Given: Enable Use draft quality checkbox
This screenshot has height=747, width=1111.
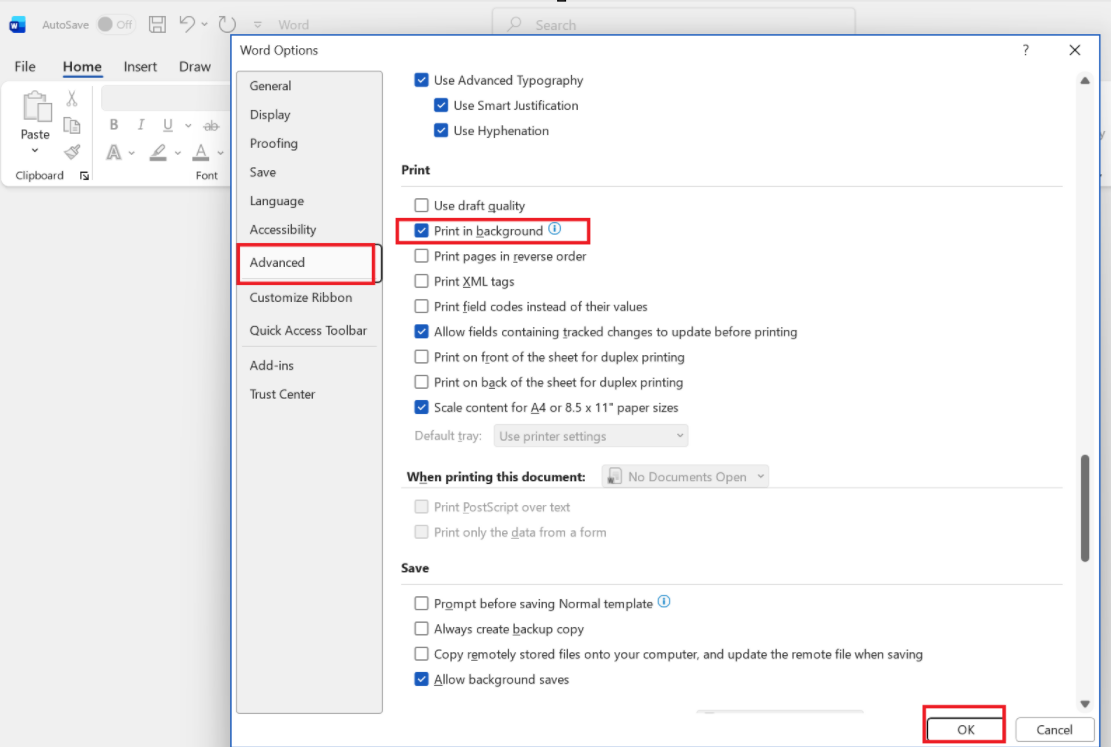Looking at the screenshot, I should click(x=422, y=206).
